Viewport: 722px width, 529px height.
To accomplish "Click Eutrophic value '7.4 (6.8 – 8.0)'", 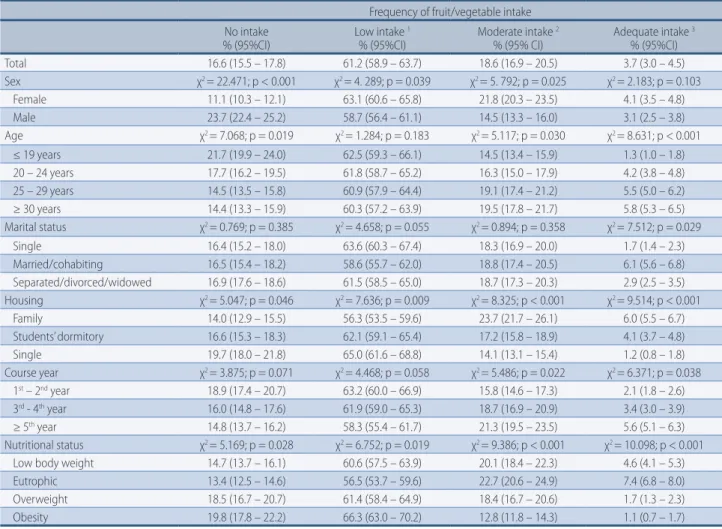I will point(654,482).
